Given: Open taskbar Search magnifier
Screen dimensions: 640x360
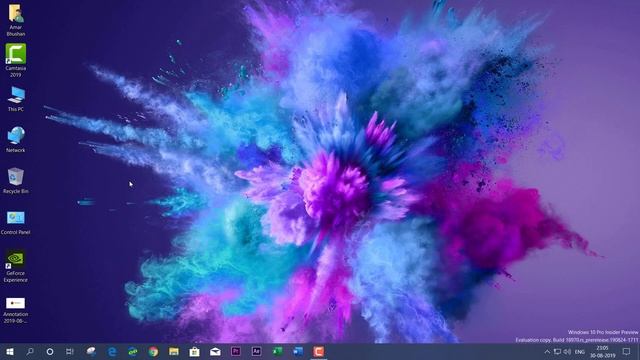Looking at the screenshot, I should point(30,351).
